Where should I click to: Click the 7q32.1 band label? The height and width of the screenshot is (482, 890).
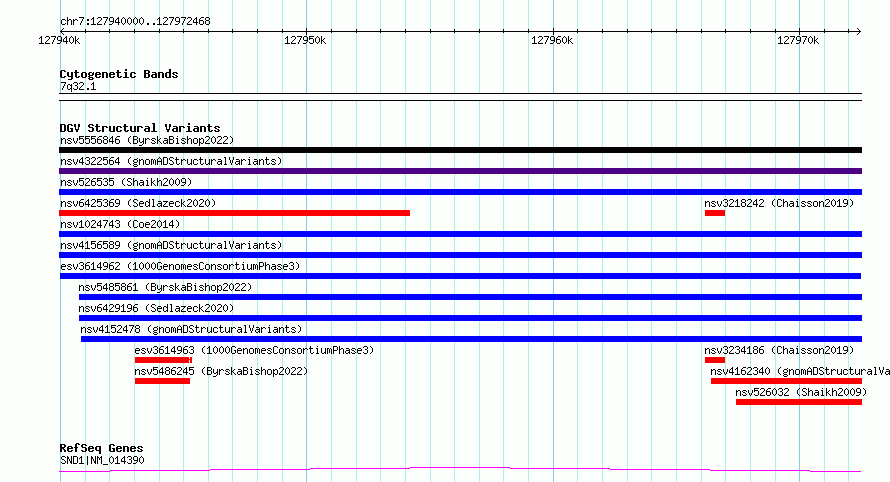pyautogui.click(x=78, y=86)
